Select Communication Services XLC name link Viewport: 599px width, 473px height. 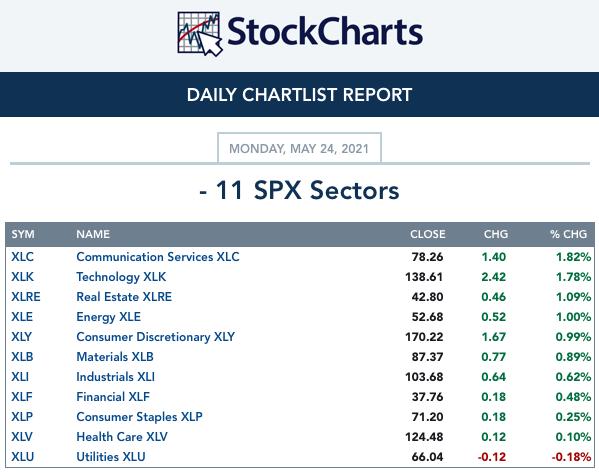pos(158,257)
